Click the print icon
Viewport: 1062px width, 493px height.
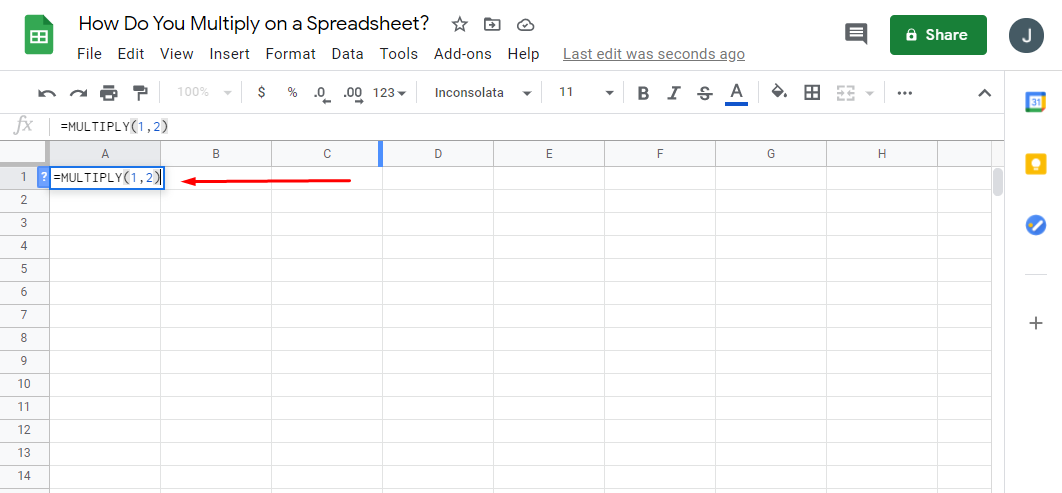point(109,93)
